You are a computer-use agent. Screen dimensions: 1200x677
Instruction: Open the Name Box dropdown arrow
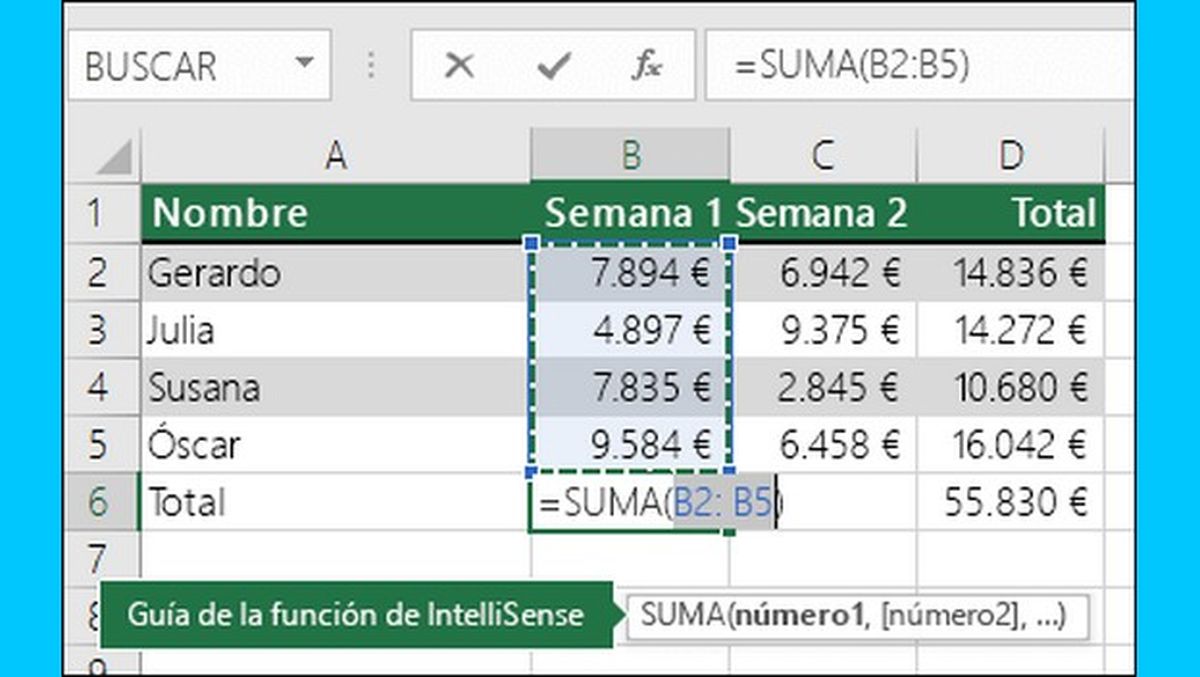(305, 60)
